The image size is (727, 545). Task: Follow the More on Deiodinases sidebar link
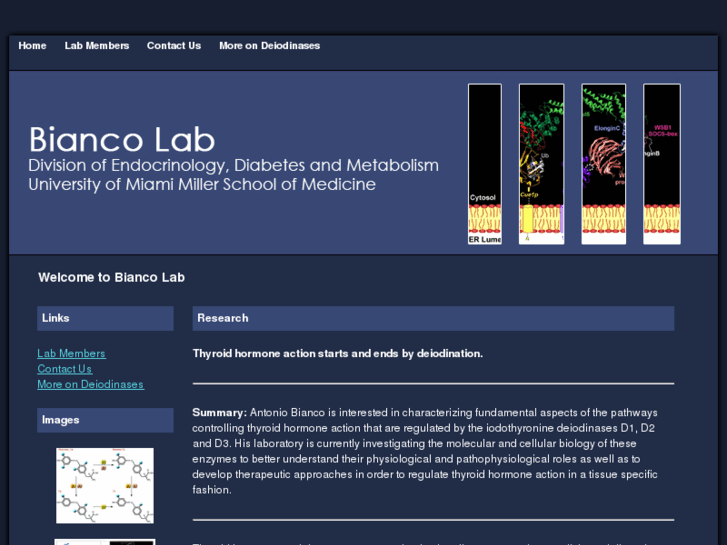coord(90,384)
